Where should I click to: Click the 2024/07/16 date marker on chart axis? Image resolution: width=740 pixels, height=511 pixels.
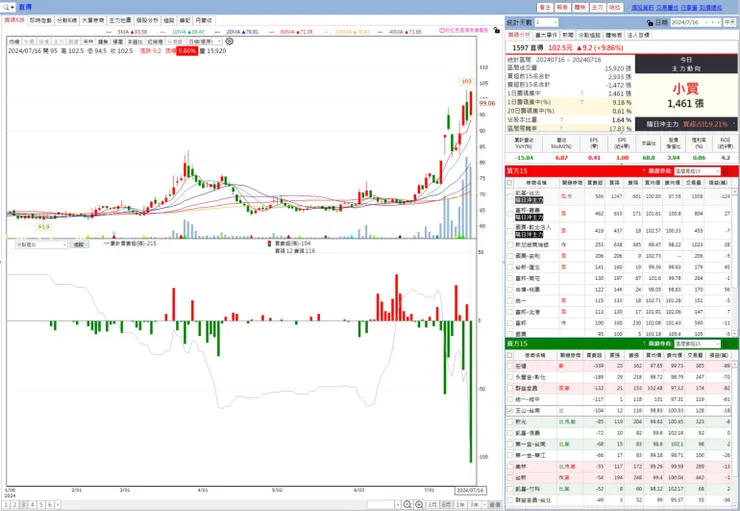[x=470, y=491]
